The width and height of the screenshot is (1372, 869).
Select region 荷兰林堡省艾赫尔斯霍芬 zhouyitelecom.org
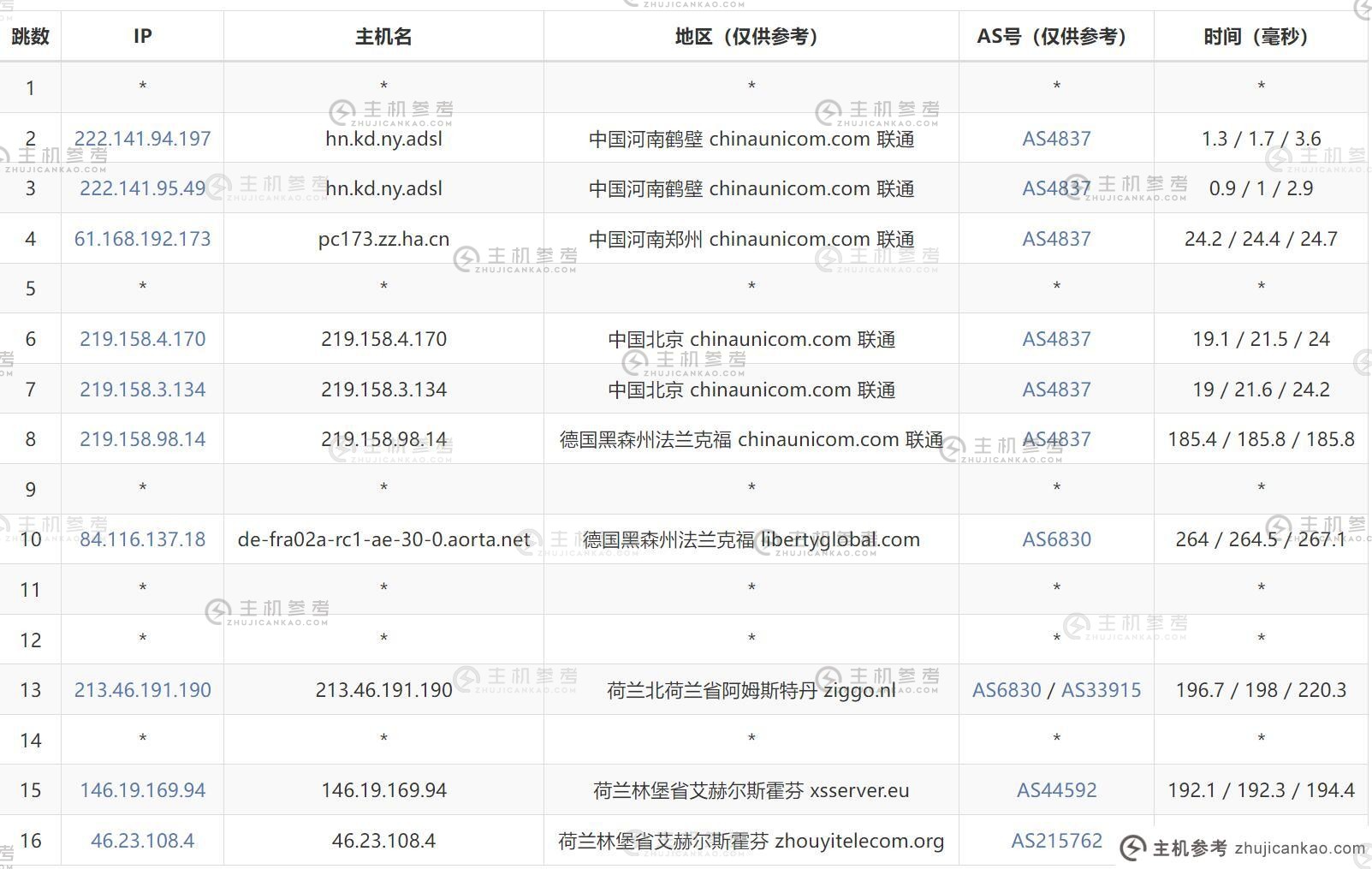751,841
